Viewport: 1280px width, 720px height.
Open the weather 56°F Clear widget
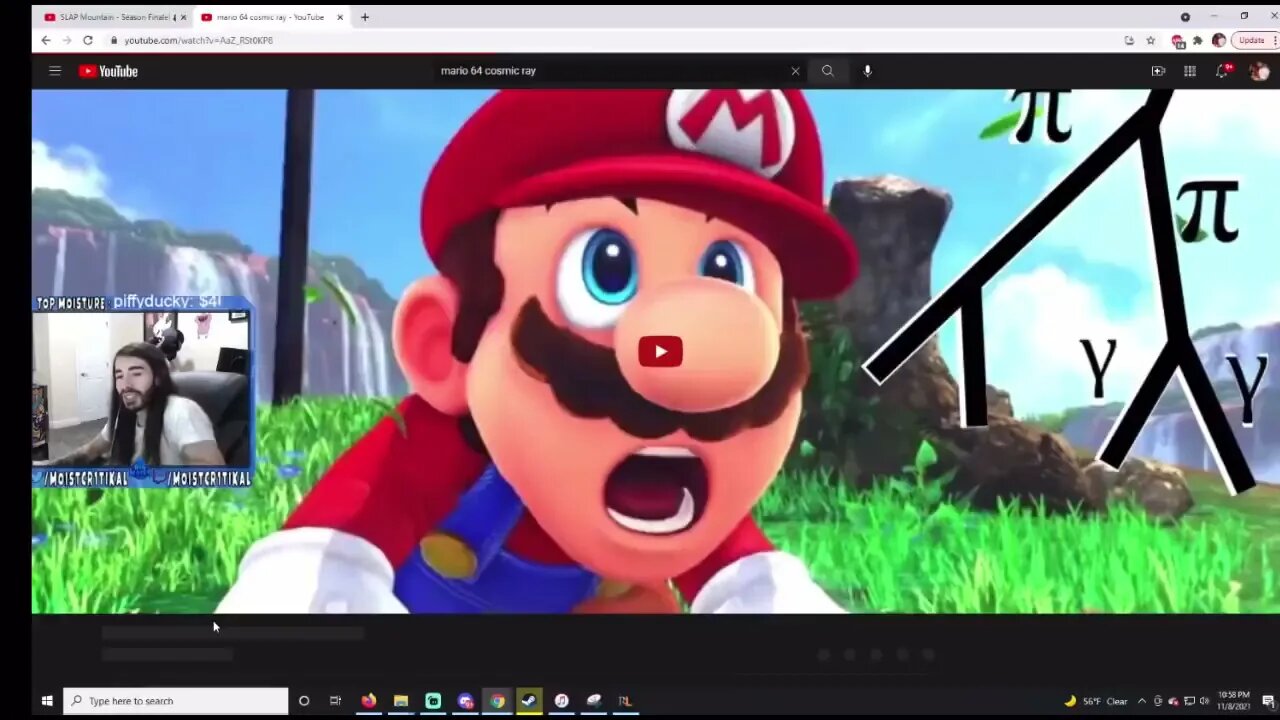click(x=1096, y=701)
